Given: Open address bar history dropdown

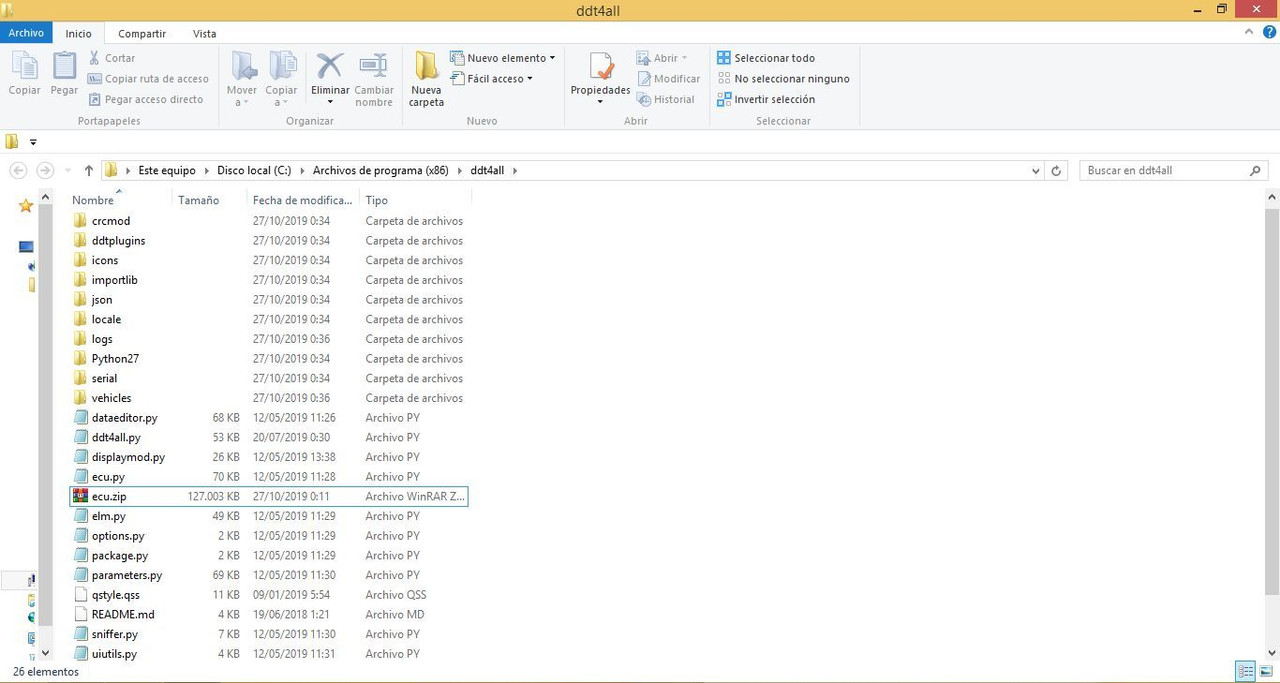Looking at the screenshot, I should 1035,171.
